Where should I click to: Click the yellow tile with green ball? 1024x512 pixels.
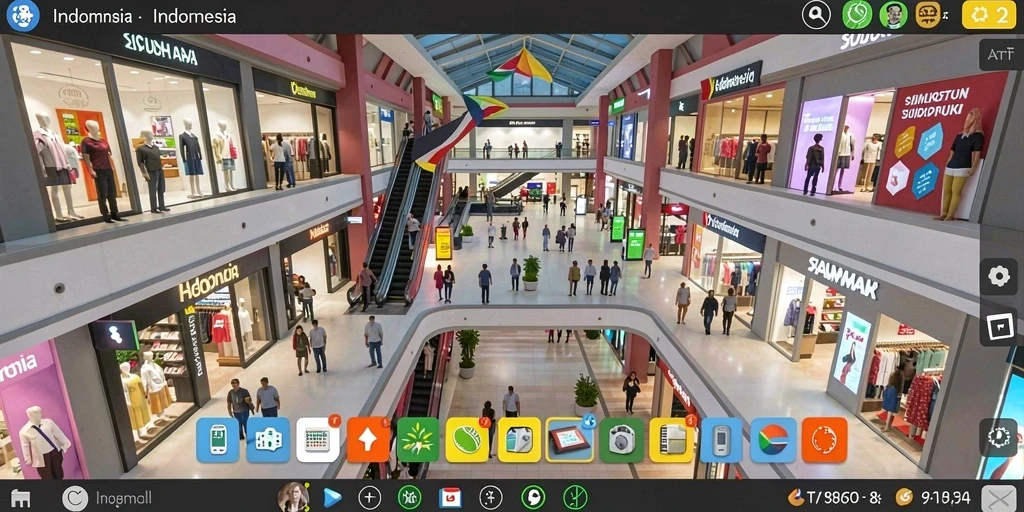tap(468, 440)
